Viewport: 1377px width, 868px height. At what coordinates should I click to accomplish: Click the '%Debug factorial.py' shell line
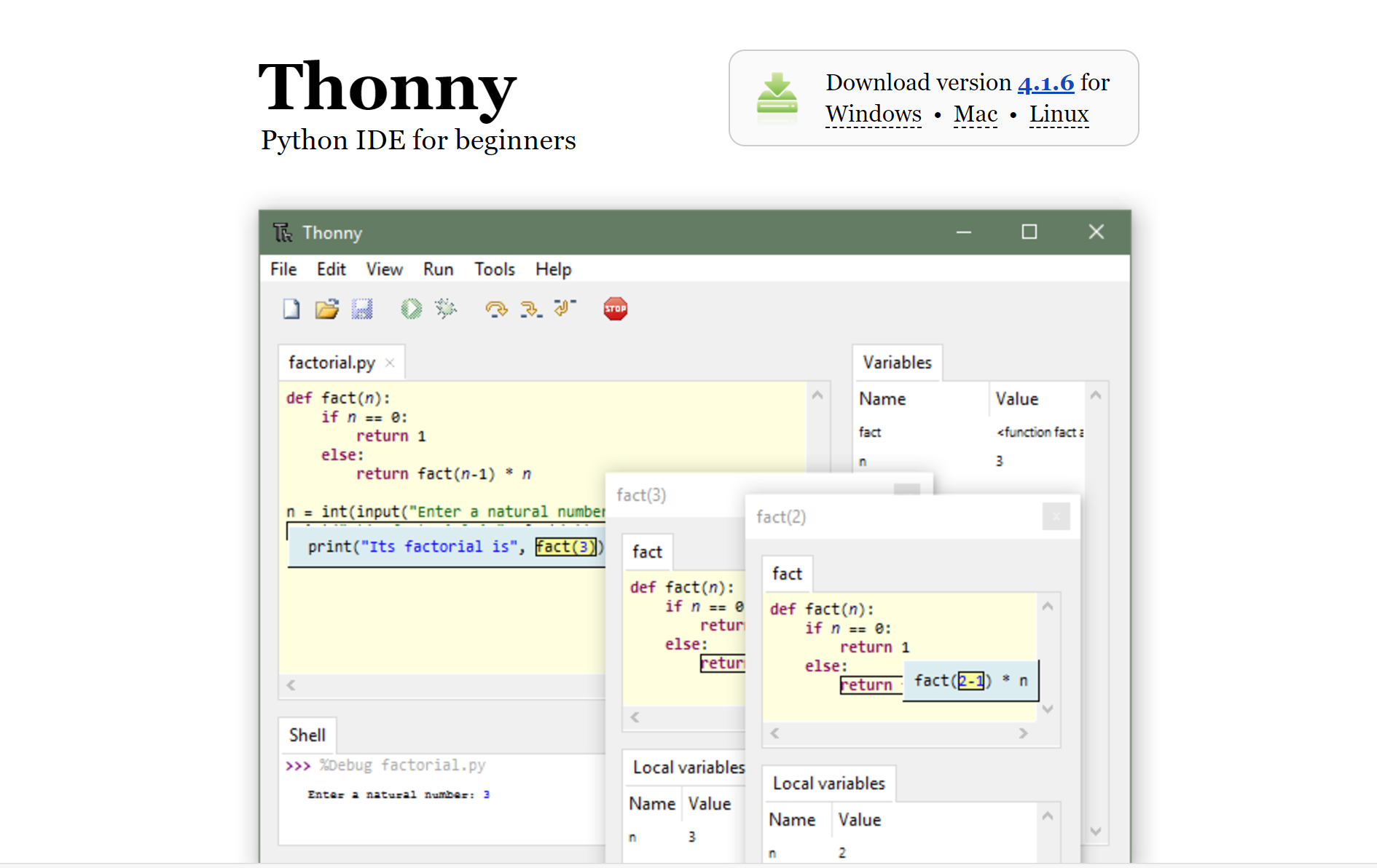click(402, 765)
